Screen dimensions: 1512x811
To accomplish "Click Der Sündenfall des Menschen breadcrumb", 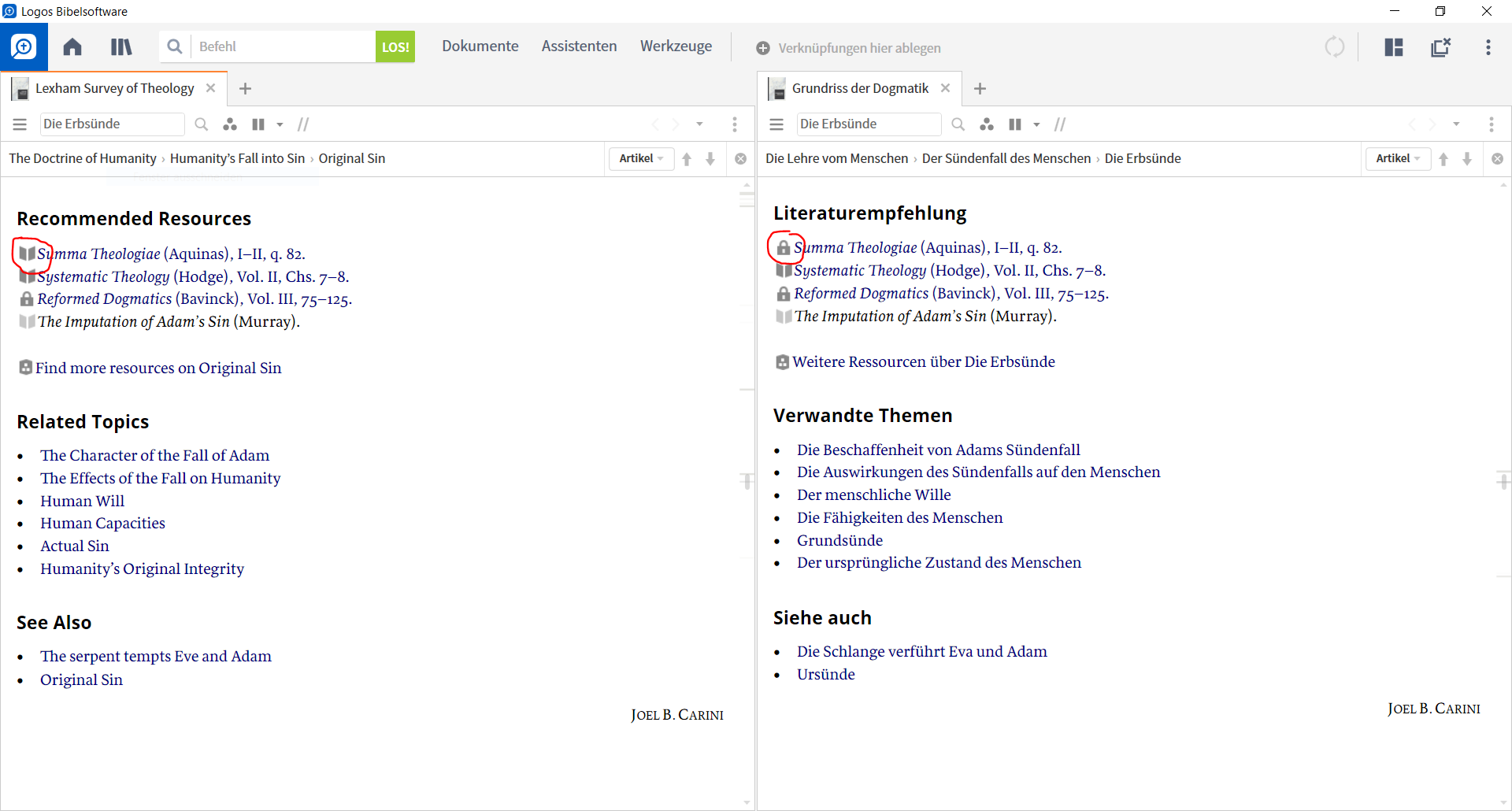I will click(1006, 159).
